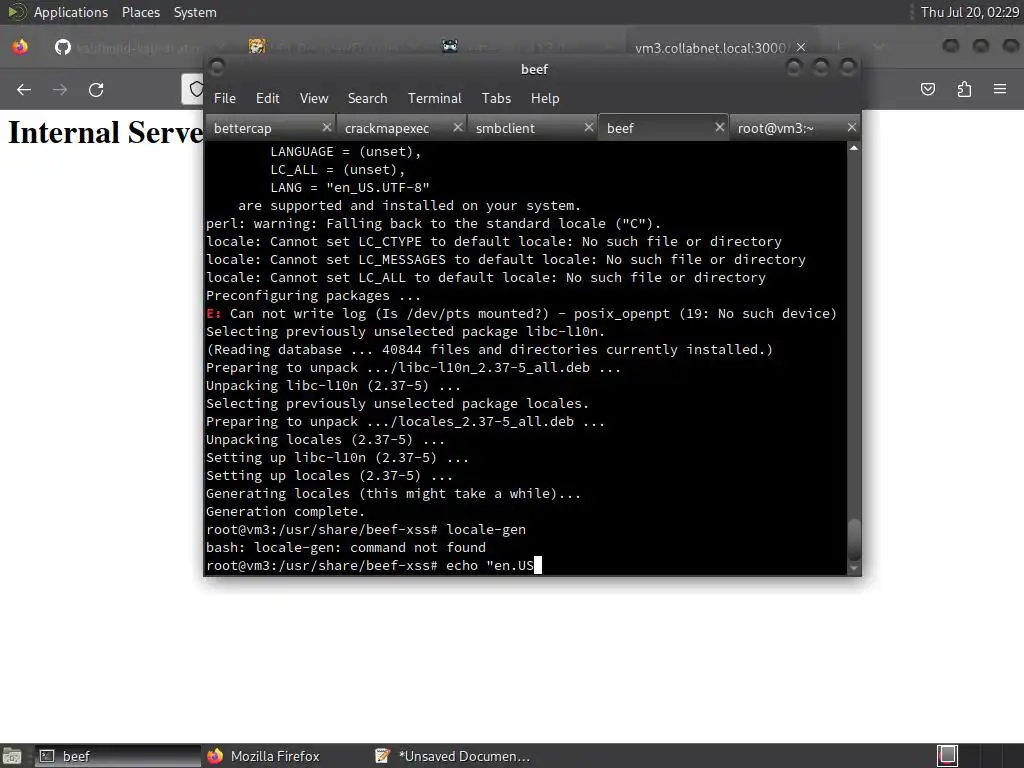This screenshot has width=1024, height=768.
Task: Click the beef taskbar button
Action: (x=118, y=756)
